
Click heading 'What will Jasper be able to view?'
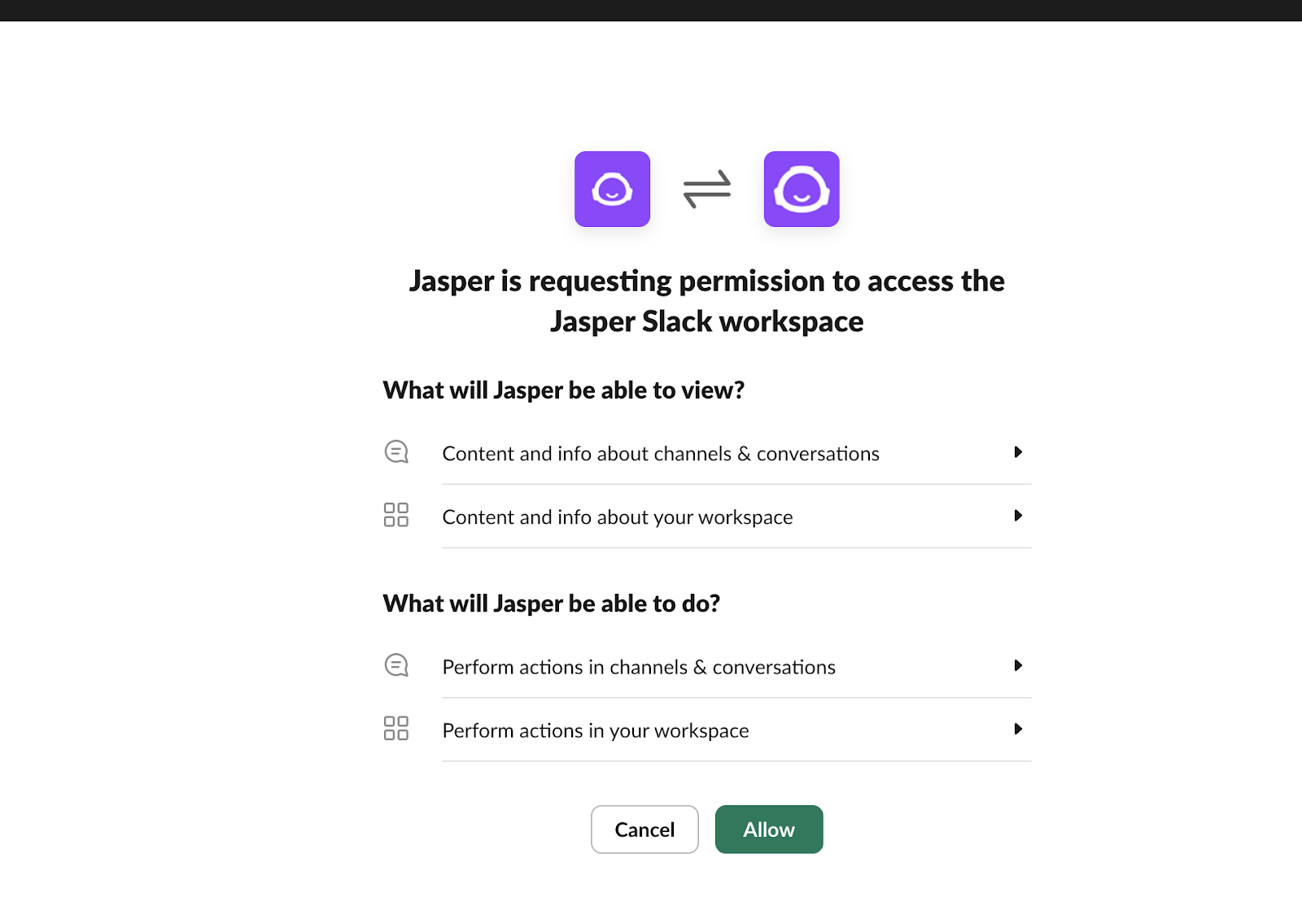click(x=564, y=390)
